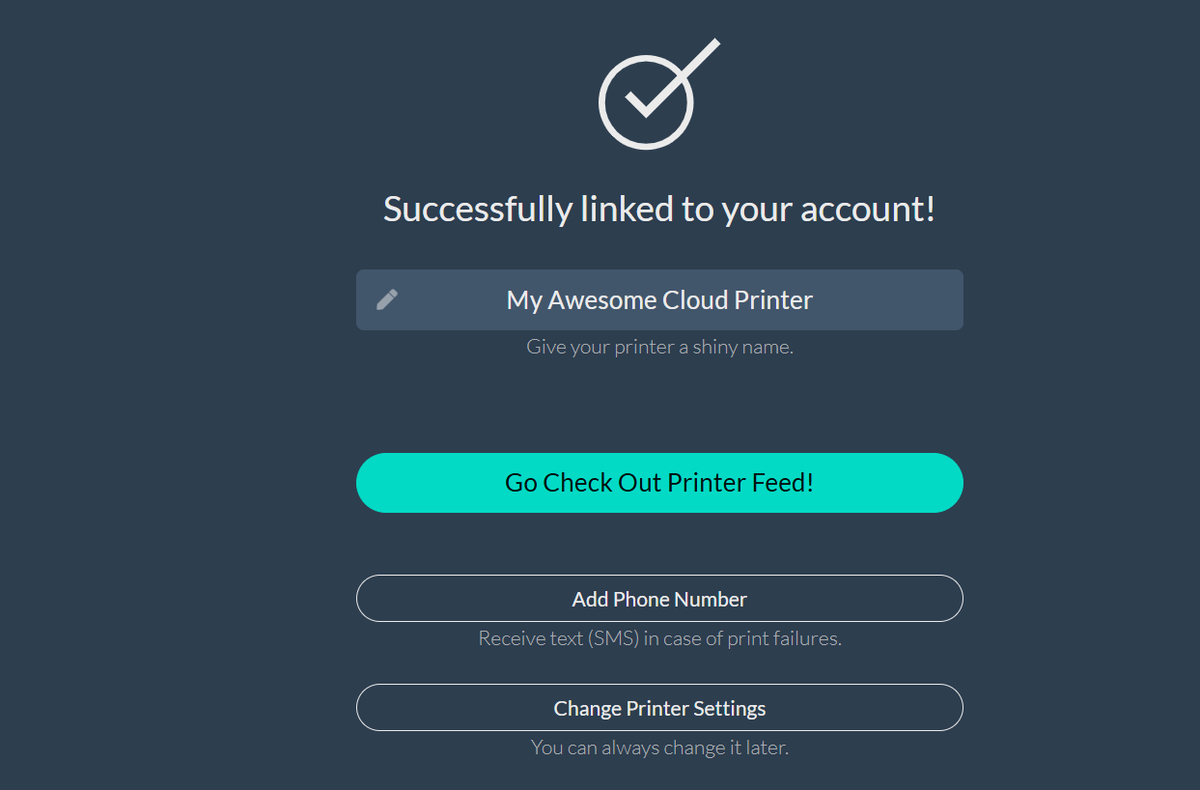This screenshot has width=1200, height=790.
Task: Click the pencil edit icon
Action: [387, 299]
